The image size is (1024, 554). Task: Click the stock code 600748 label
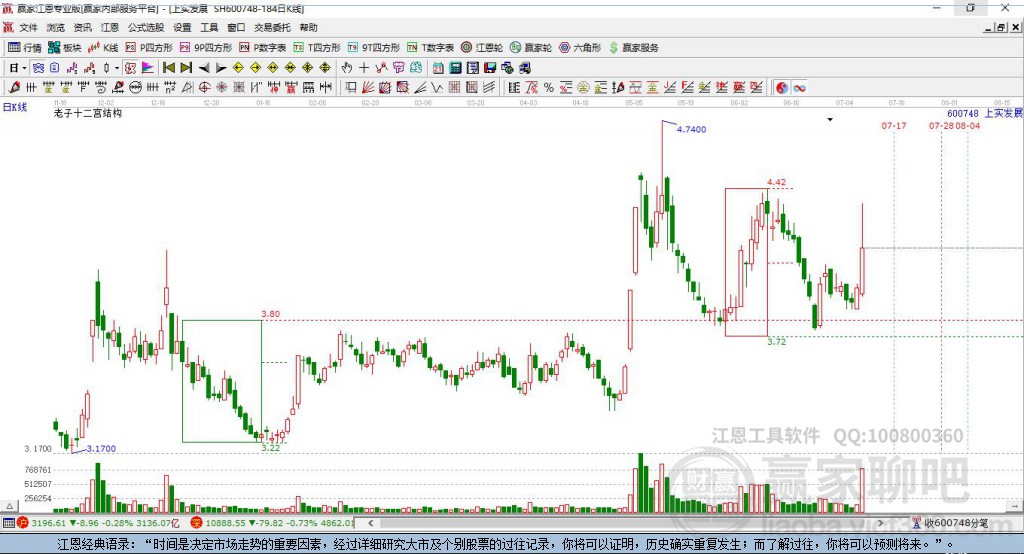[963, 114]
